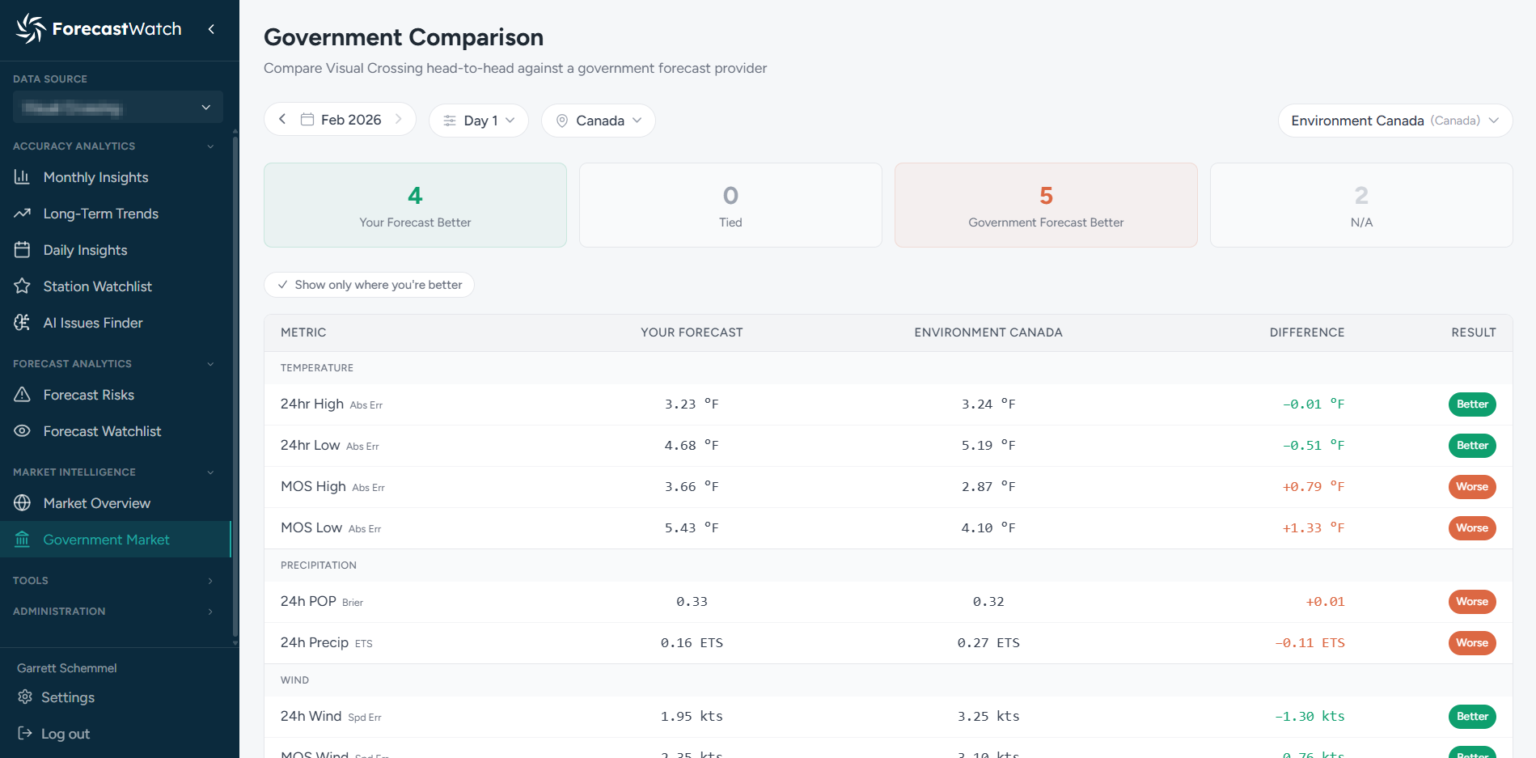Click the Long-Term Trends arrow icon

pos(22,213)
